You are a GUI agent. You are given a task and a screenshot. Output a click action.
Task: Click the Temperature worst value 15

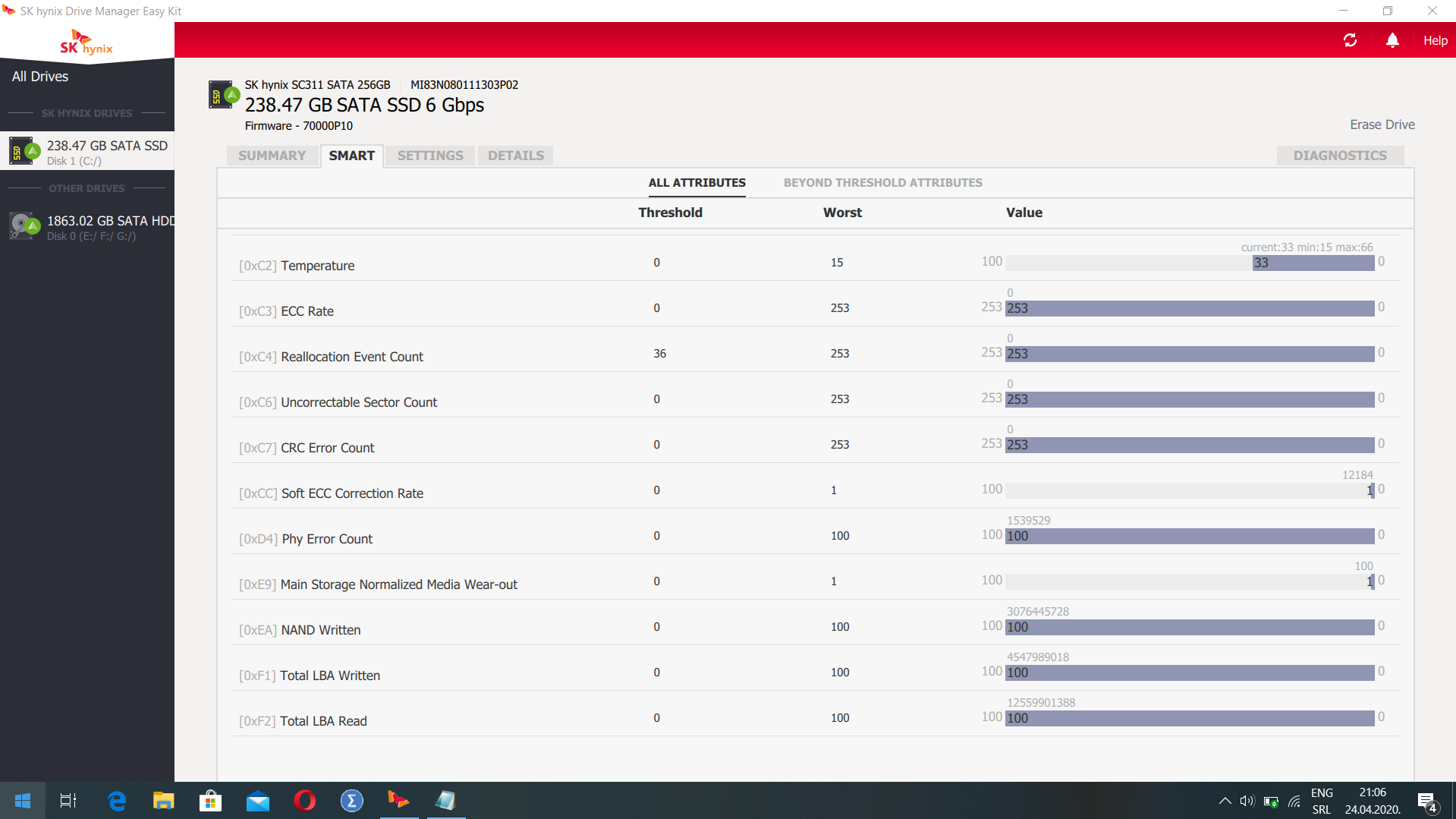tap(836, 263)
